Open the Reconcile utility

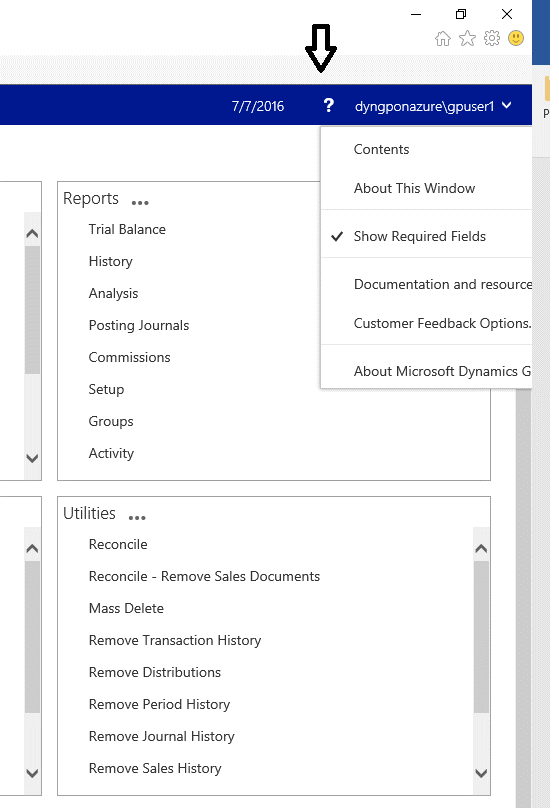click(118, 544)
